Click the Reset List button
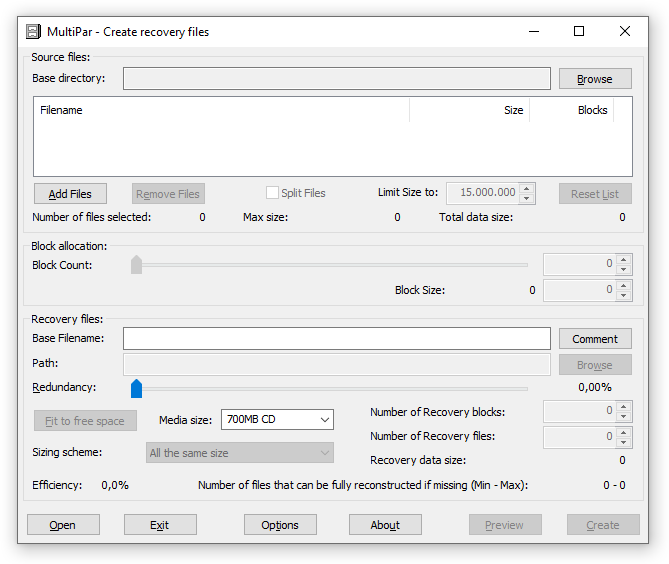The height and width of the screenshot is (564, 669). [595, 194]
